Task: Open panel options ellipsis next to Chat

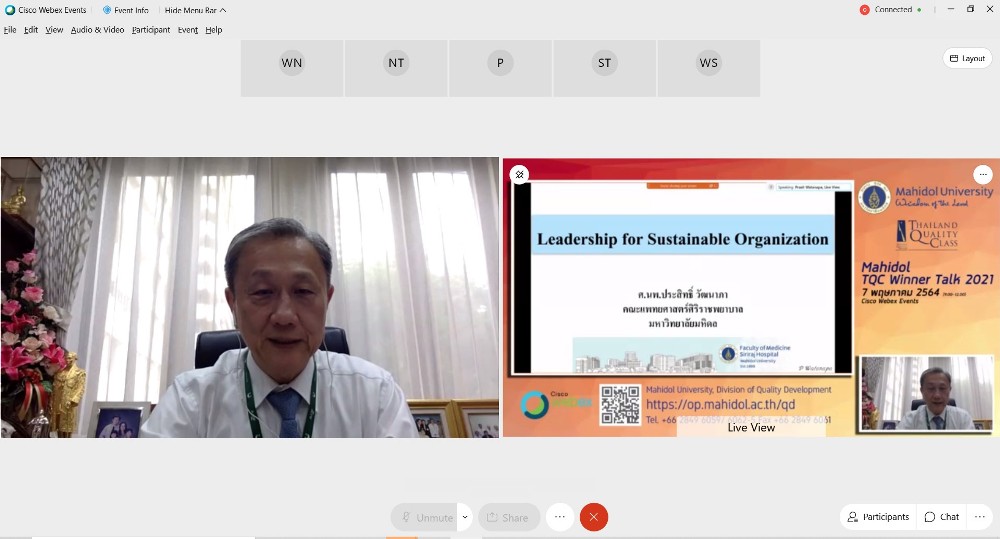Action: (982, 517)
